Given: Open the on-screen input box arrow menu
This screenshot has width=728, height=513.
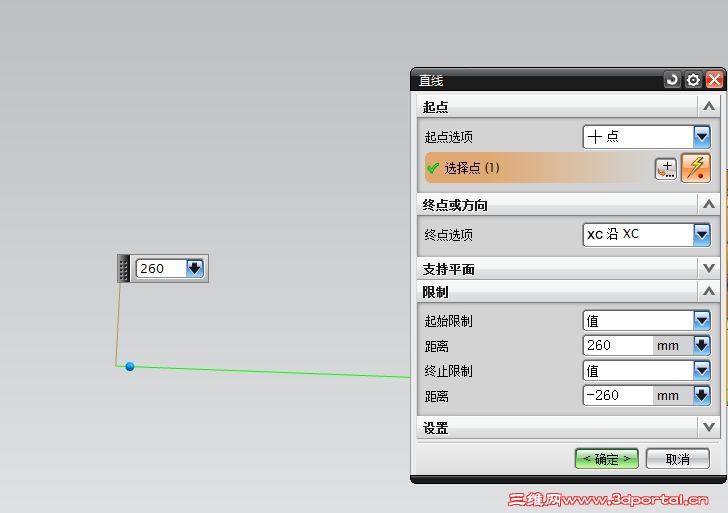Looking at the screenshot, I should coord(195,268).
